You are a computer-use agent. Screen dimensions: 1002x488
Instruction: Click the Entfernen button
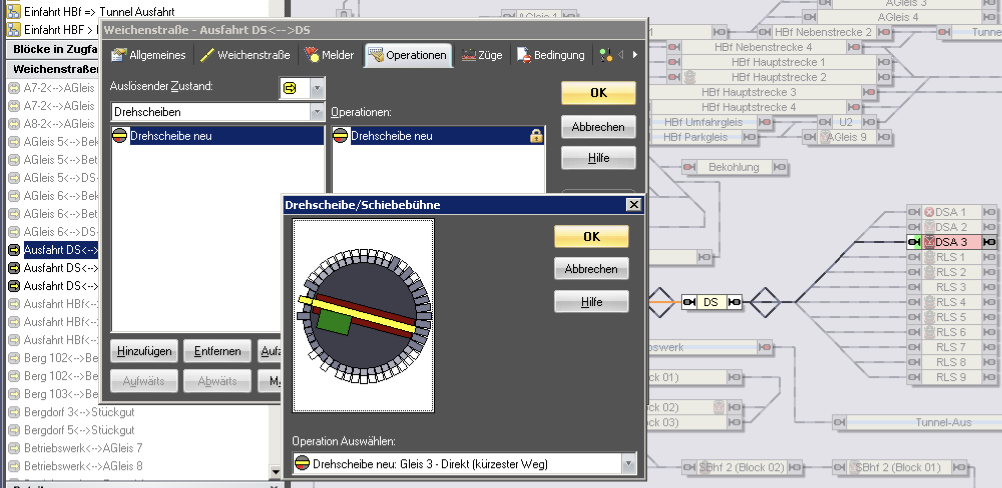pos(217,352)
